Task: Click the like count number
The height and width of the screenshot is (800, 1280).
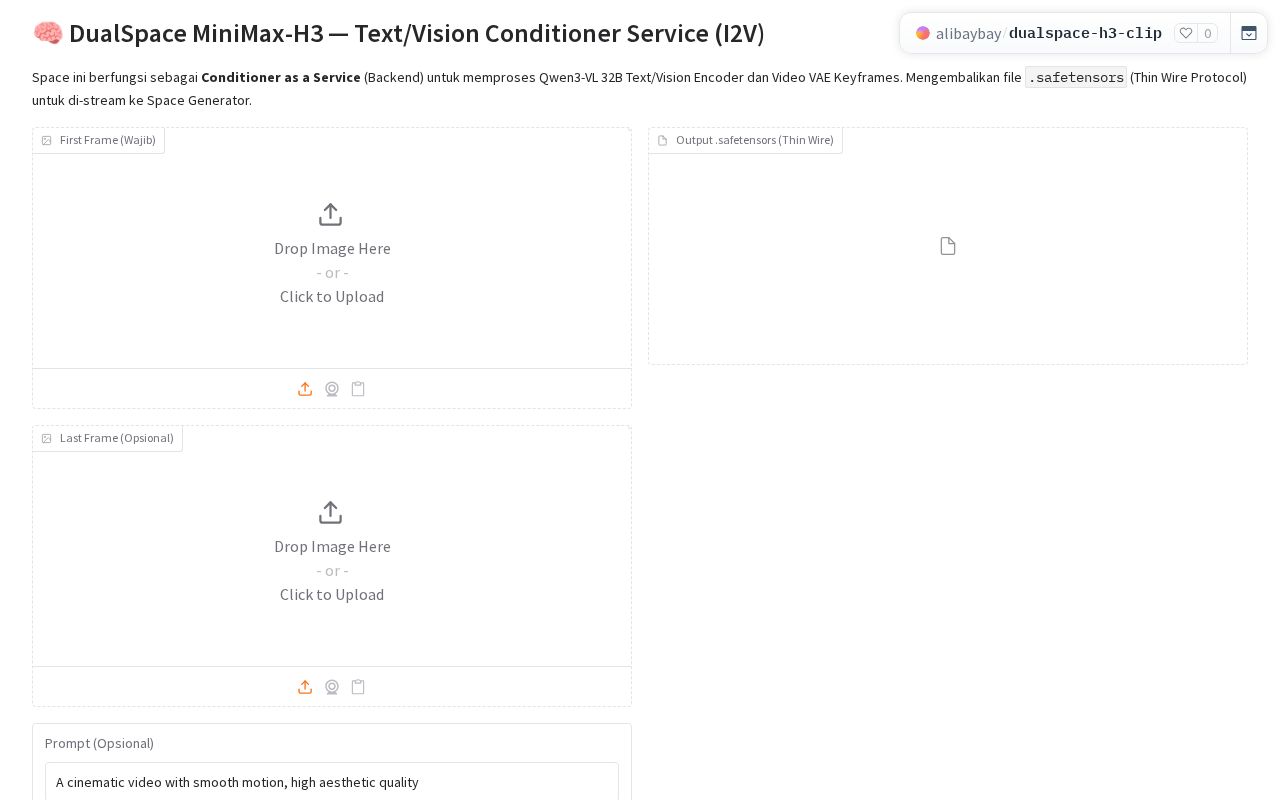Action: (x=1208, y=33)
